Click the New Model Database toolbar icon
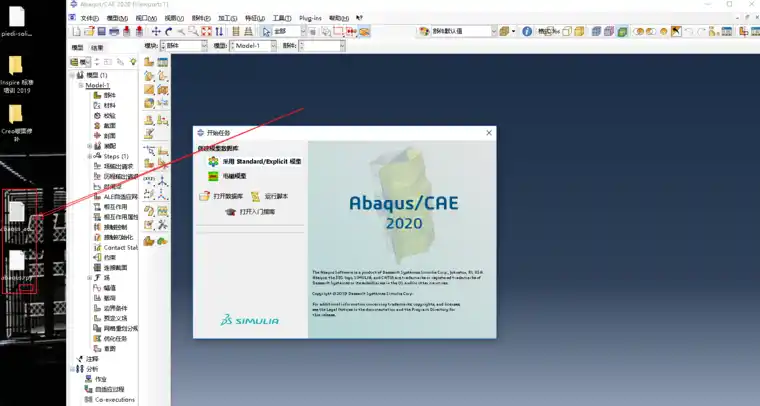Viewport: 760px width, 406px height. coord(77,31)
